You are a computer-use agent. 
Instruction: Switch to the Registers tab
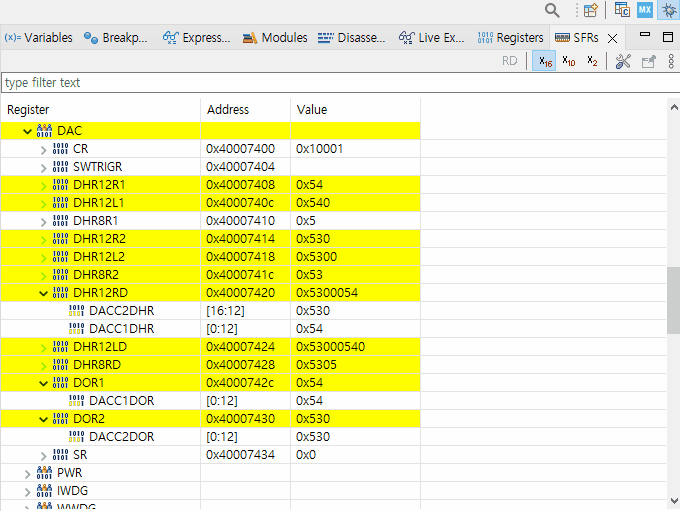coord(510,38)
